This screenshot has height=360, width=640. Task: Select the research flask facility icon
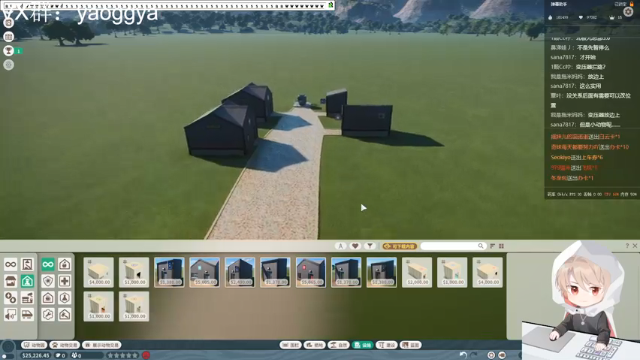click(x=64, y=298)
